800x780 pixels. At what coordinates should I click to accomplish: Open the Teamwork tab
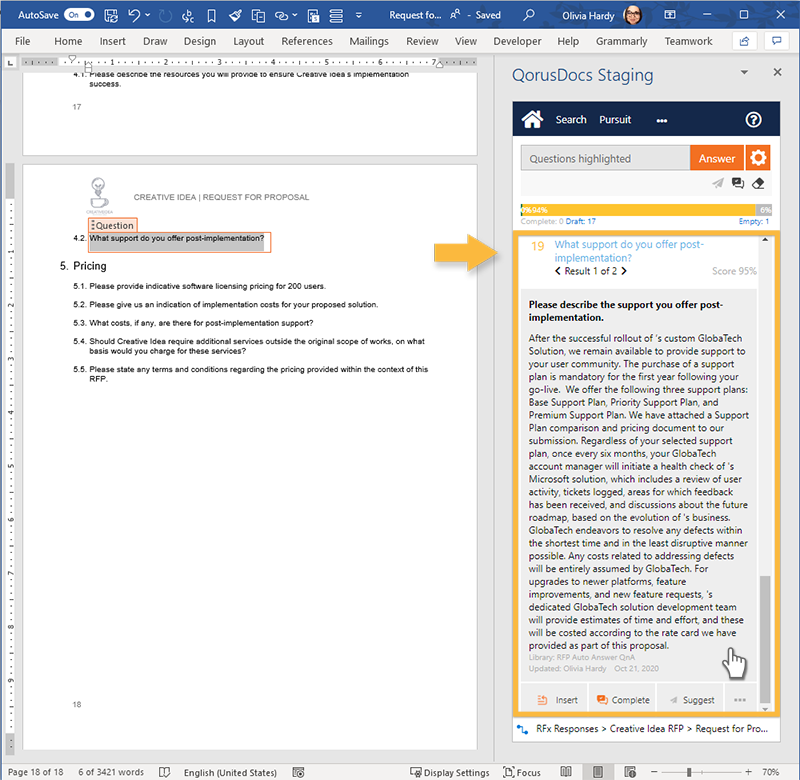coord(688,41)
